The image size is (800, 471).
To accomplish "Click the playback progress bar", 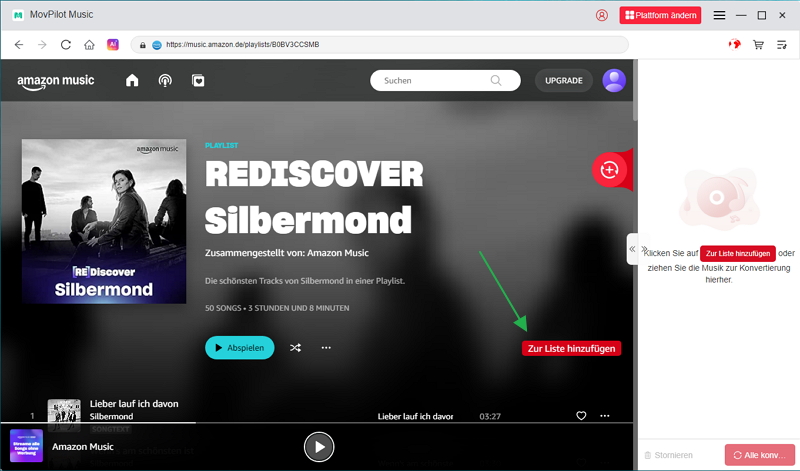I will click(x=316, y=423).
